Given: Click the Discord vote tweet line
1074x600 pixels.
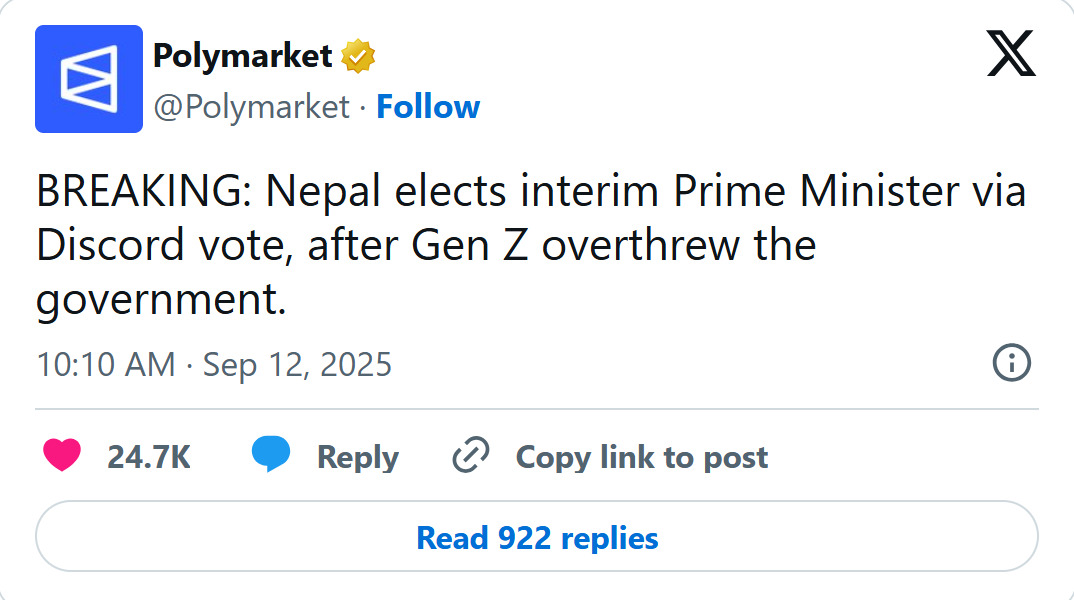Looking at the screenshot, I should (426, 245).
